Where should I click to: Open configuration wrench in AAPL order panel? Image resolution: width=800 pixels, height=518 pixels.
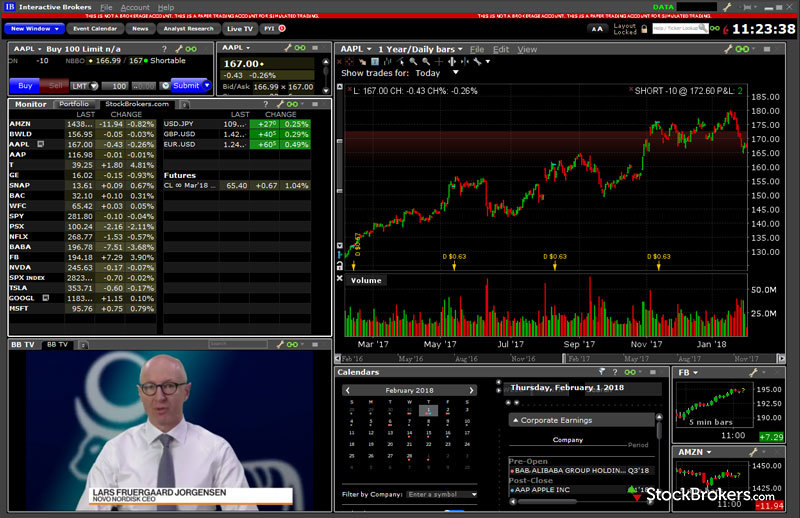(x=179, y=49)
